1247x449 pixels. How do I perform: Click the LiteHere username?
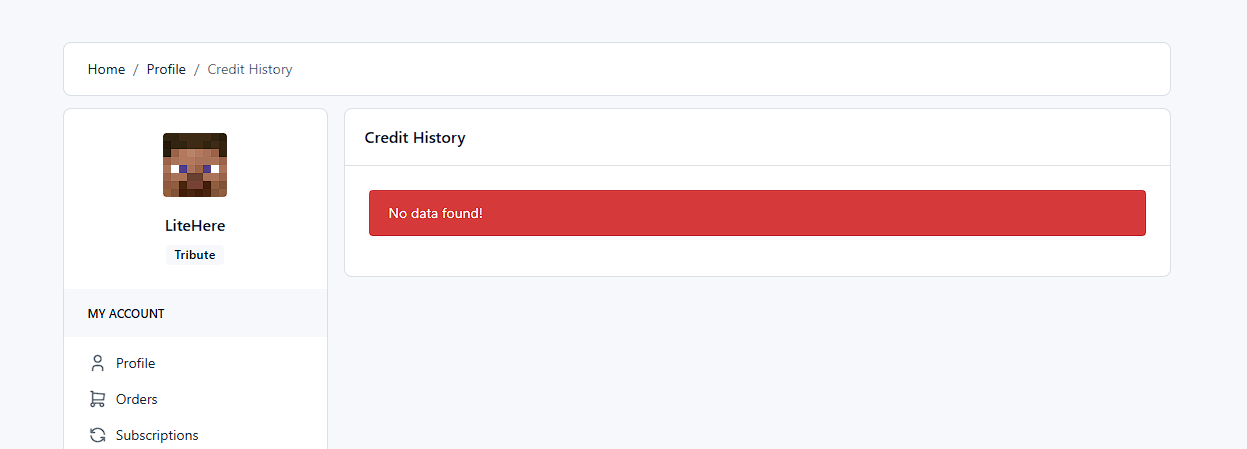[195, 225]
